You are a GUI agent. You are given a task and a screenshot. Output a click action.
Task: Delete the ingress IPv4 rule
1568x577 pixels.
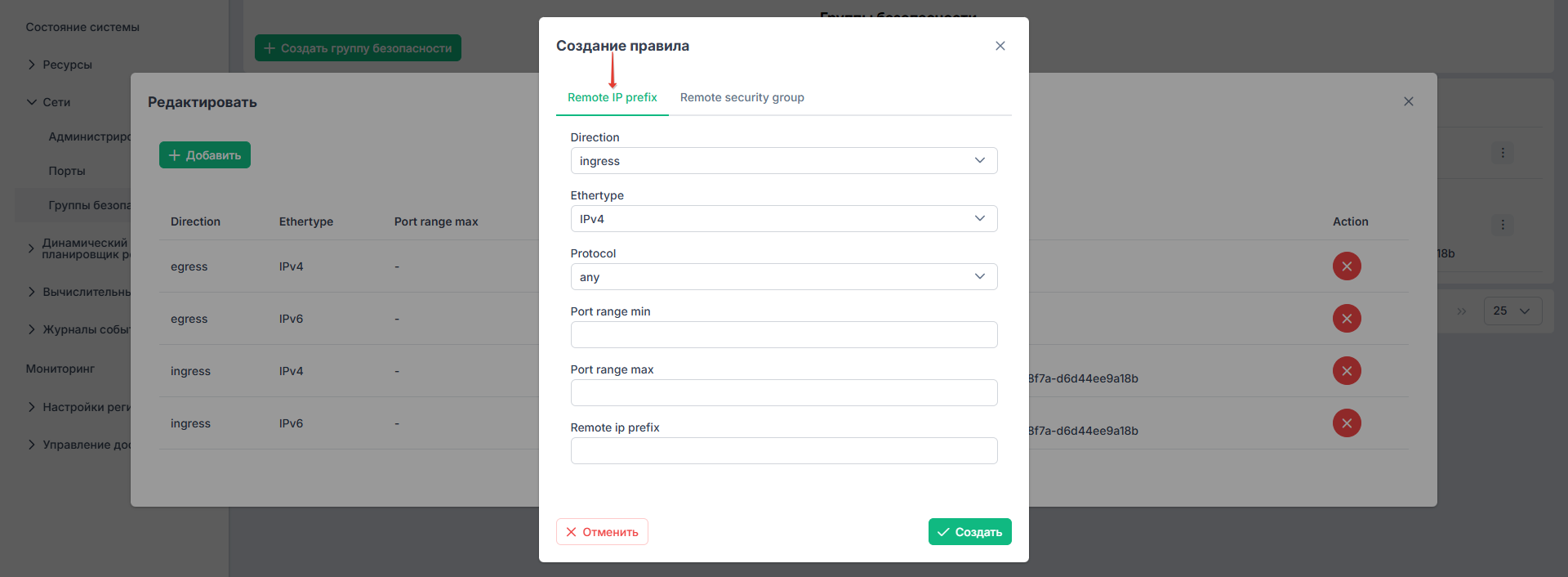[1347, 371]
